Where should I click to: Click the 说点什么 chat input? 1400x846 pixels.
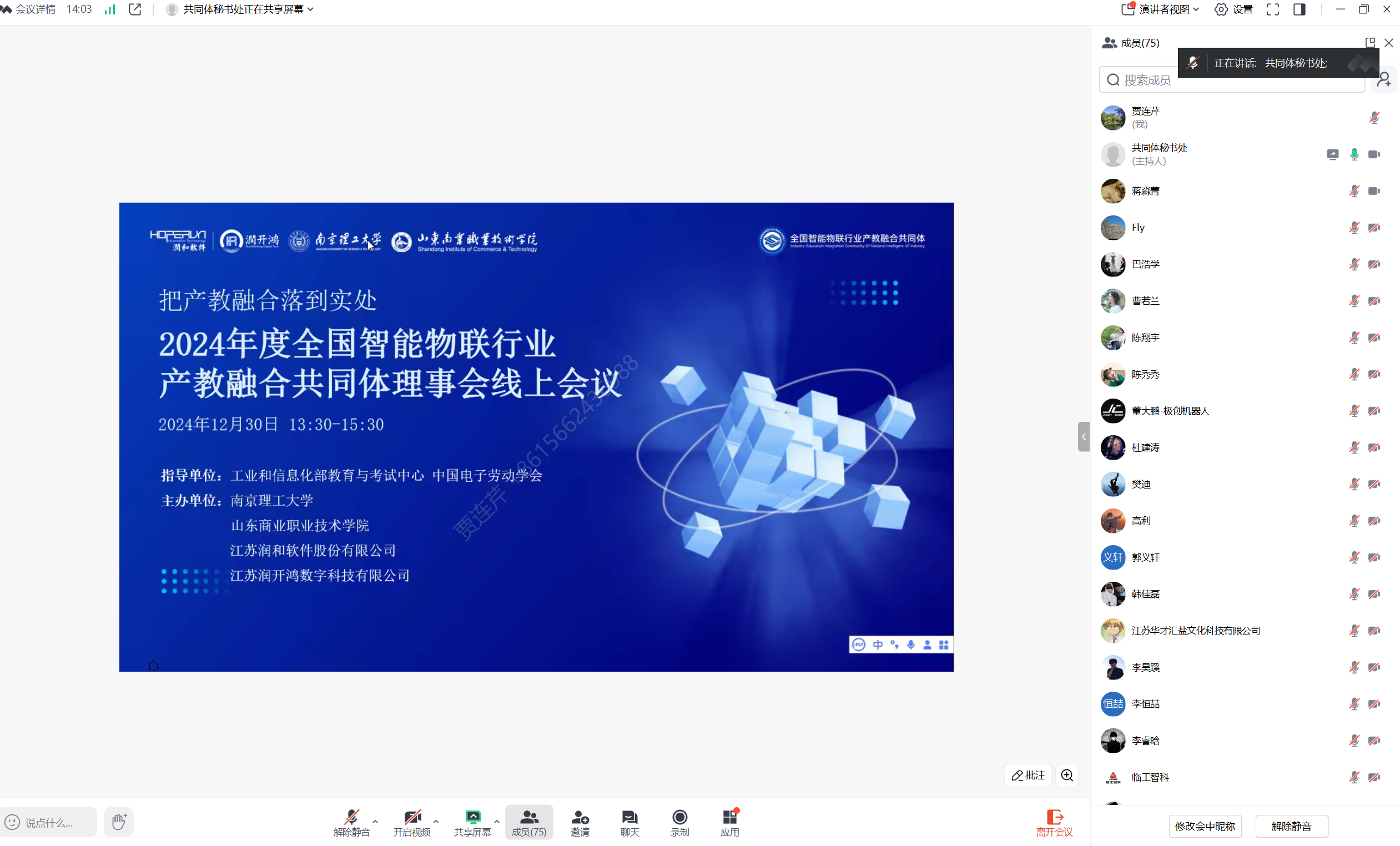pos(49,822)
